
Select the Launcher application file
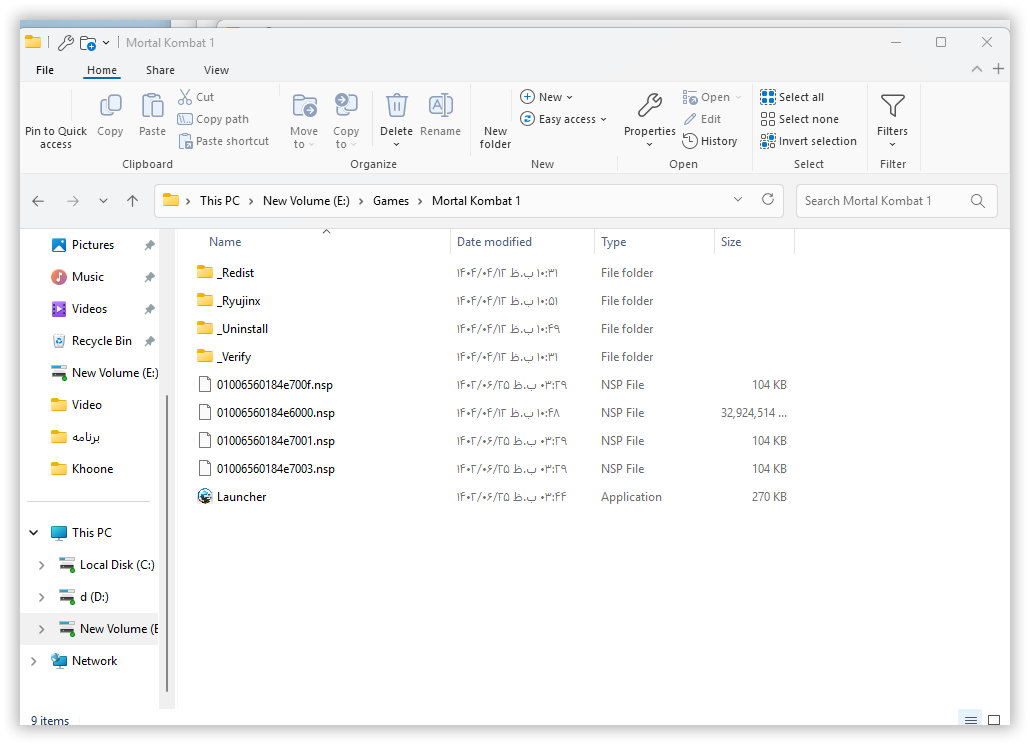pos(241,497)
